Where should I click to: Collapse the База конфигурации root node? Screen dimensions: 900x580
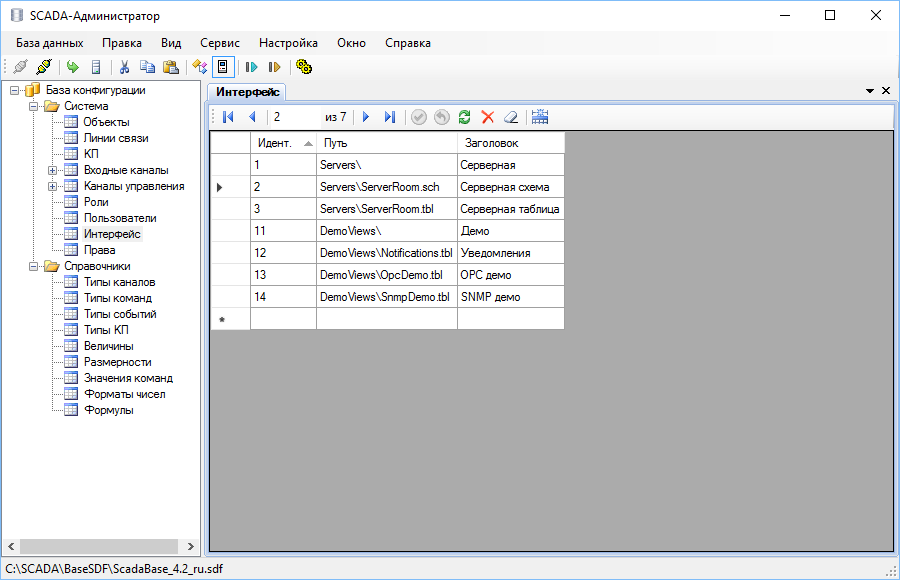click(15, 90)
